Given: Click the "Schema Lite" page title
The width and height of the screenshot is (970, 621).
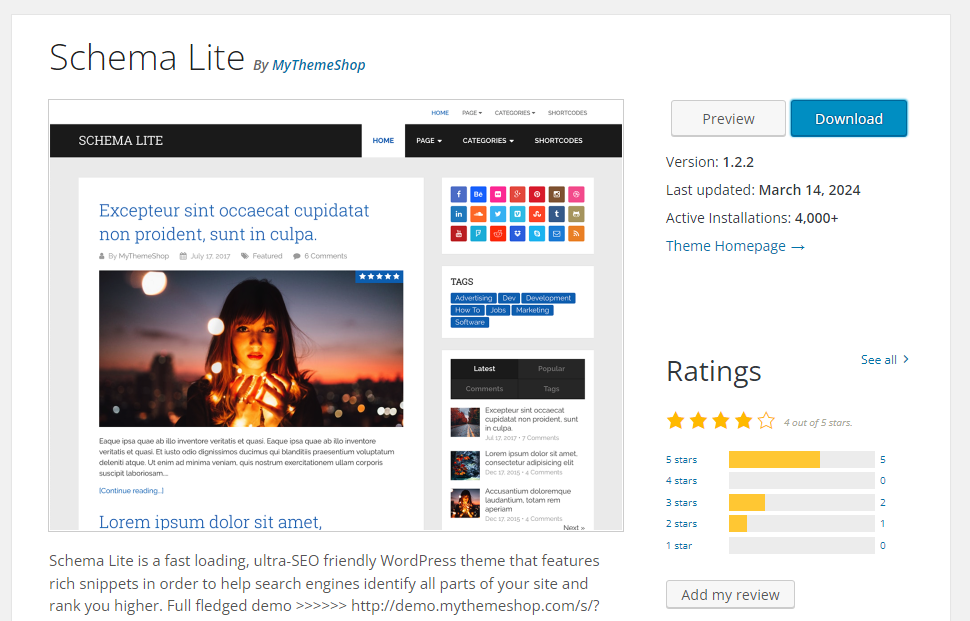Looking at the screenshot, I should [x=147, y=58].
